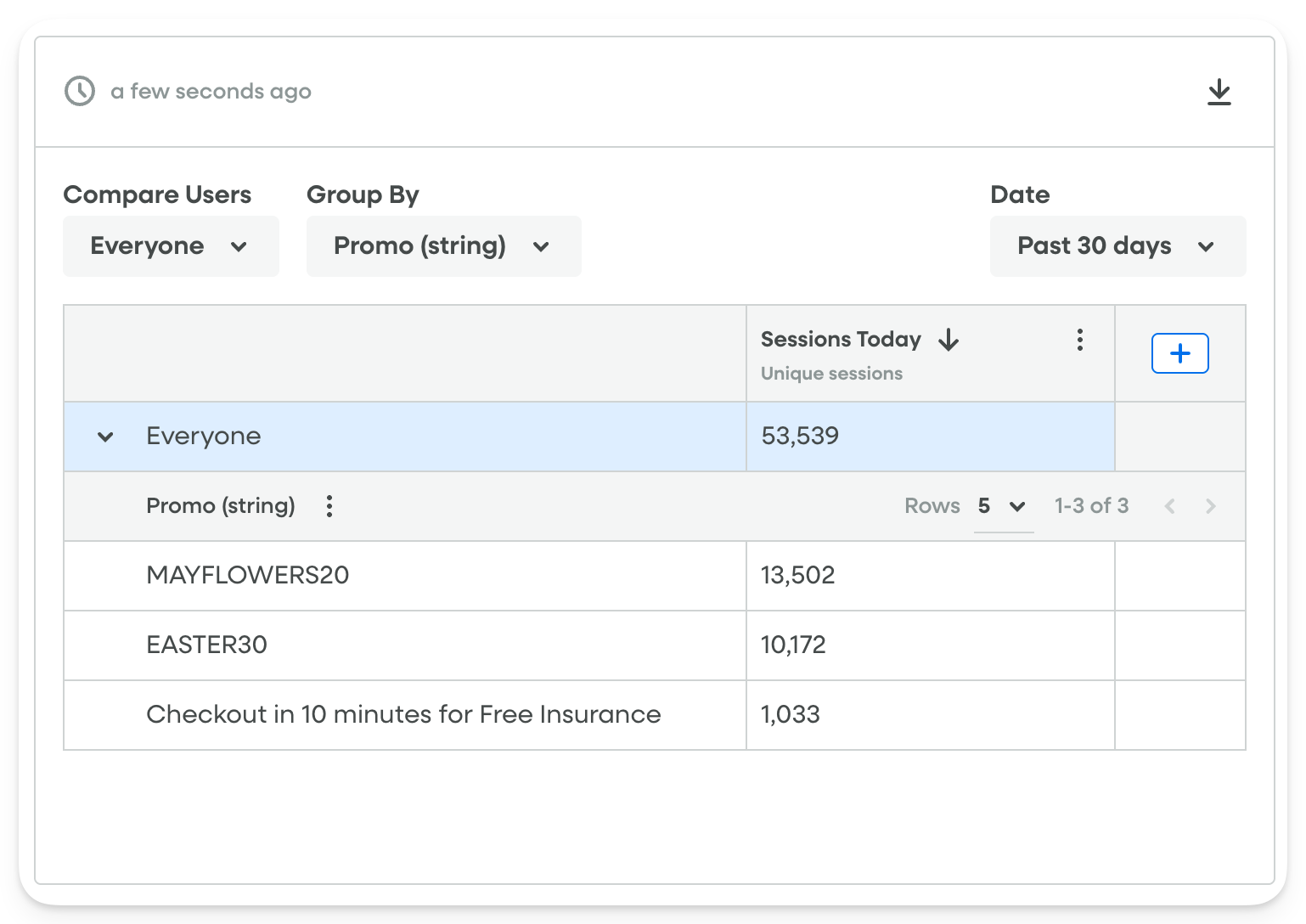Go to the next page of promo rows

pyautogui.click(x=1212, y=505)
